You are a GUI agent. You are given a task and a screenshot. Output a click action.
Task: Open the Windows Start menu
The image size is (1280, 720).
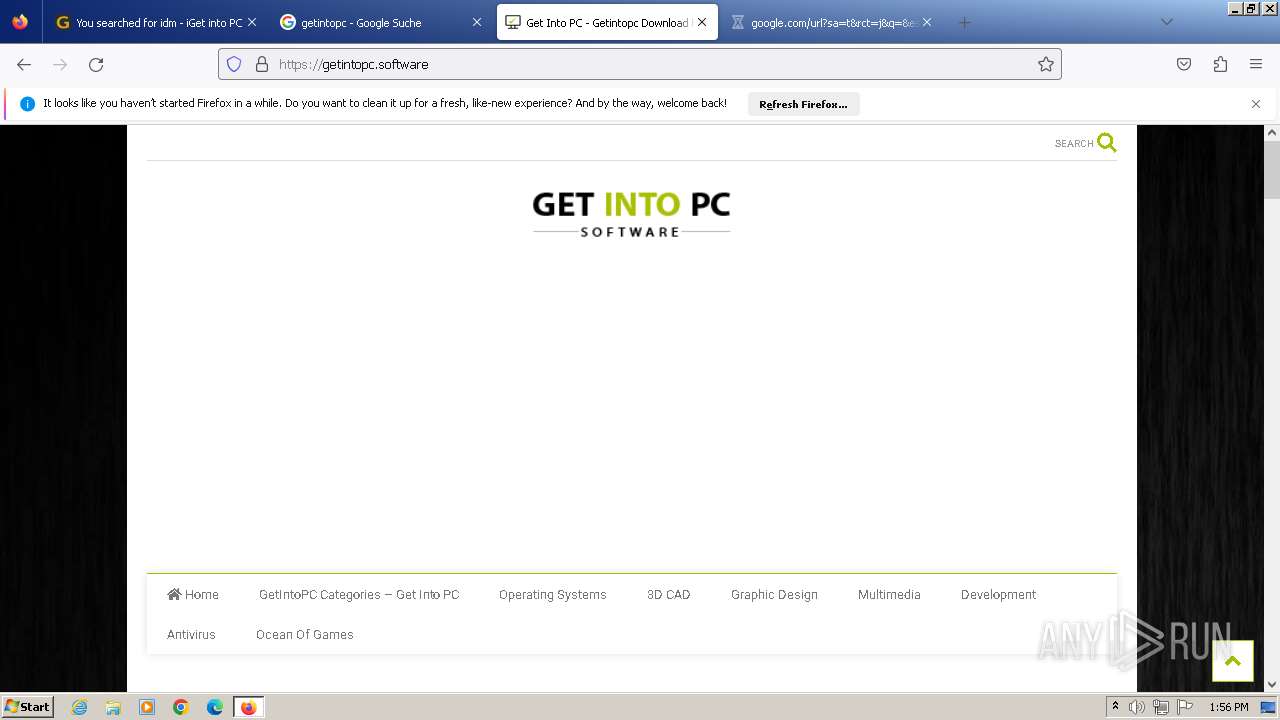click(27, 706)
